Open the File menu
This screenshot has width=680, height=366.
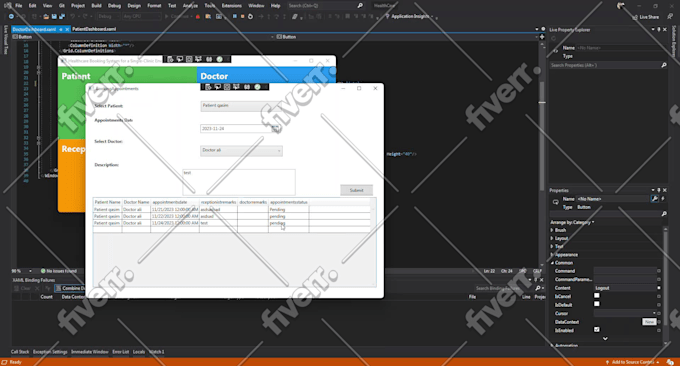(x=19, y=6)
